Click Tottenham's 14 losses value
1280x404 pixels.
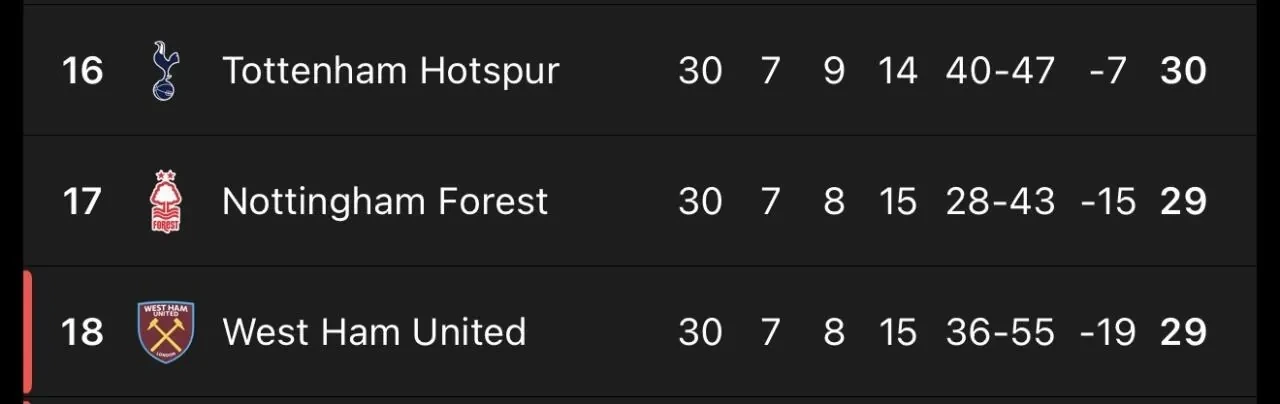pyautogui.click(x=897, y=71)
